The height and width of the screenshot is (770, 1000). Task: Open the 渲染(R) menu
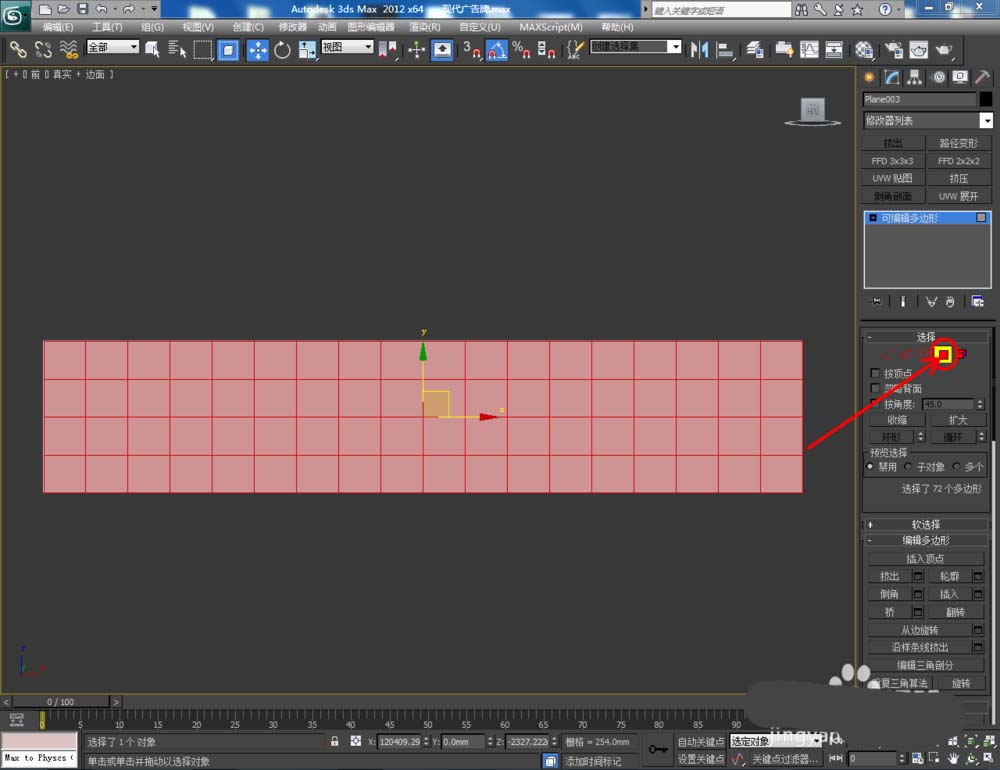tap(424, 27)
